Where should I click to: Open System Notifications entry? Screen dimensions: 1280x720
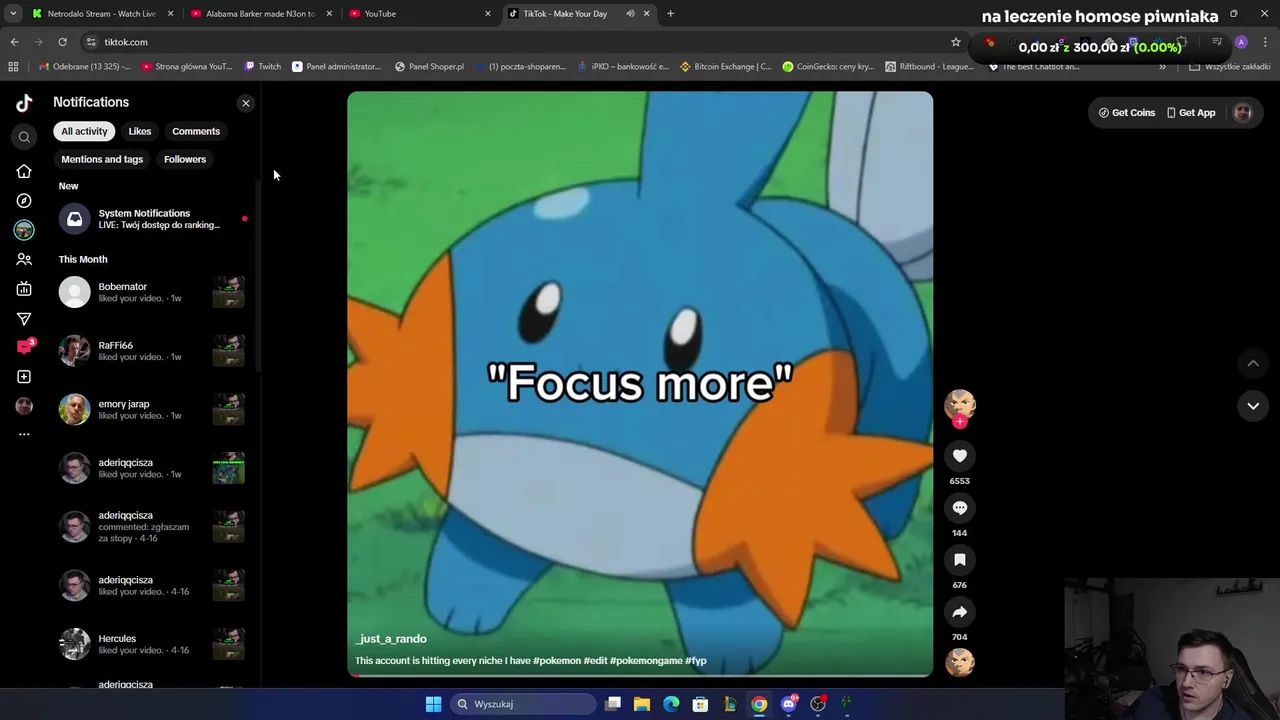click(152, 219)
